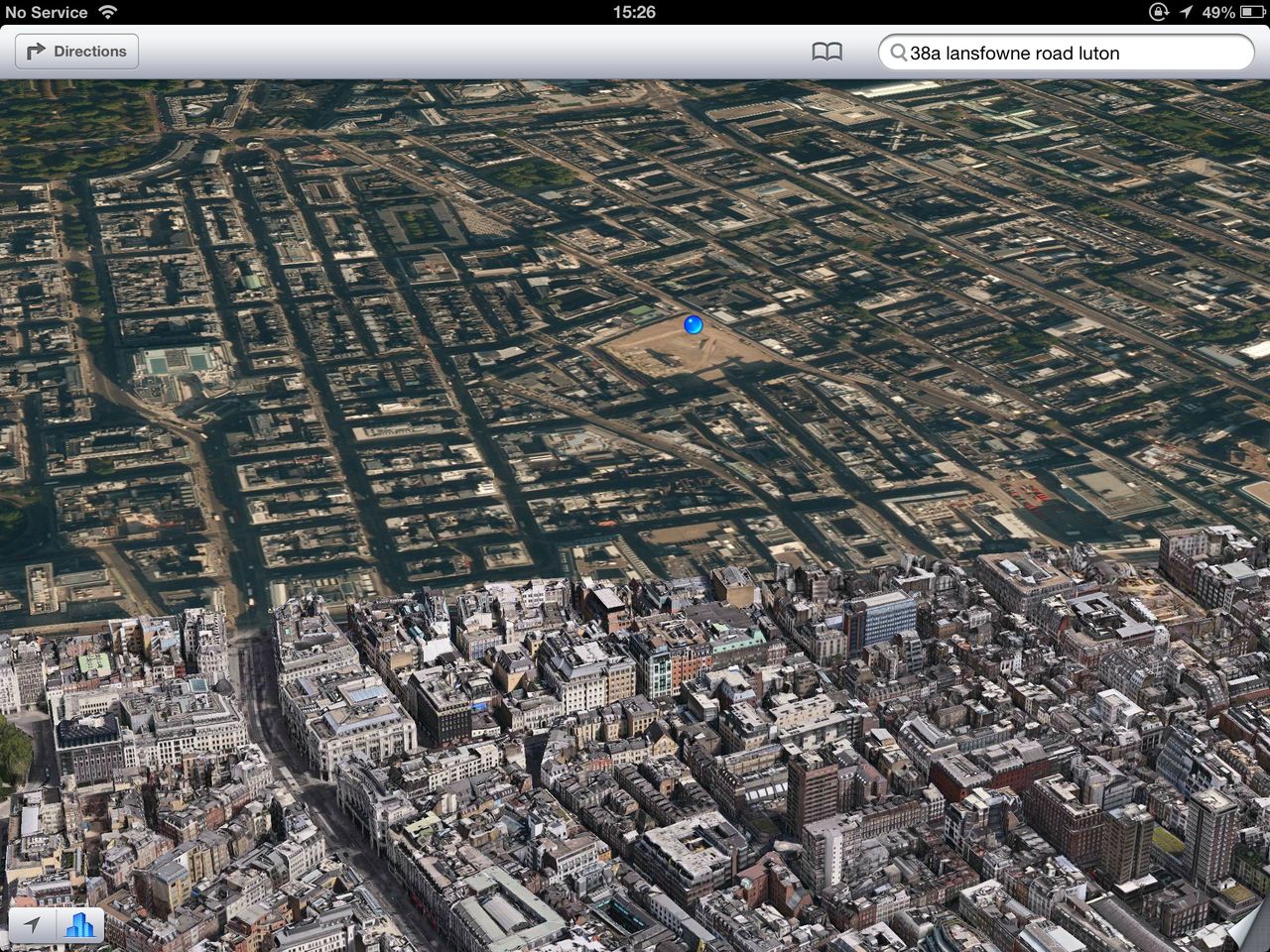Tap the rotation lock status icon
Viewport: 1270px width, 952px height.
point(1158,12)
